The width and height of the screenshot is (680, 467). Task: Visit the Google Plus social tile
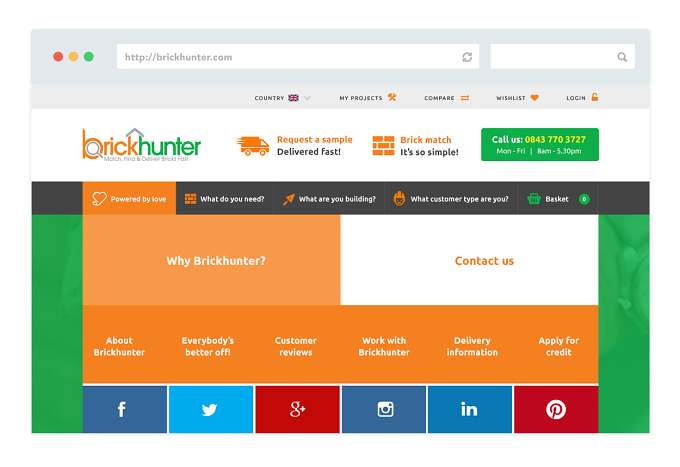point(298,409)
